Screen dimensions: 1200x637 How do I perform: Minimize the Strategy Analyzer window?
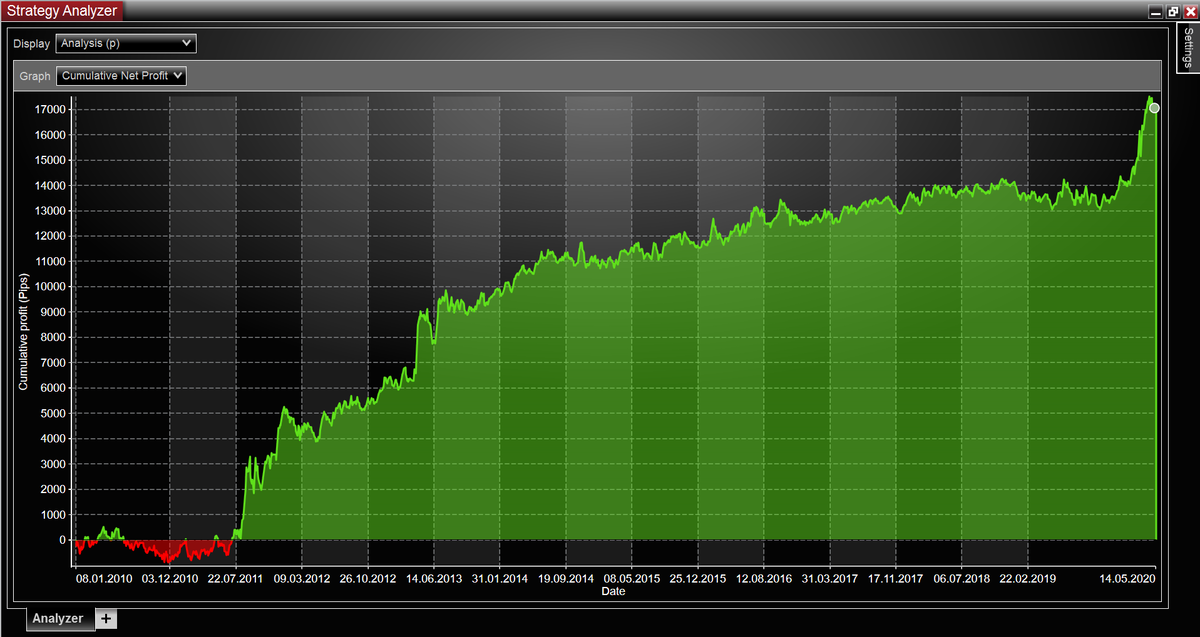pyautogui.click(x=1156, y=11)
